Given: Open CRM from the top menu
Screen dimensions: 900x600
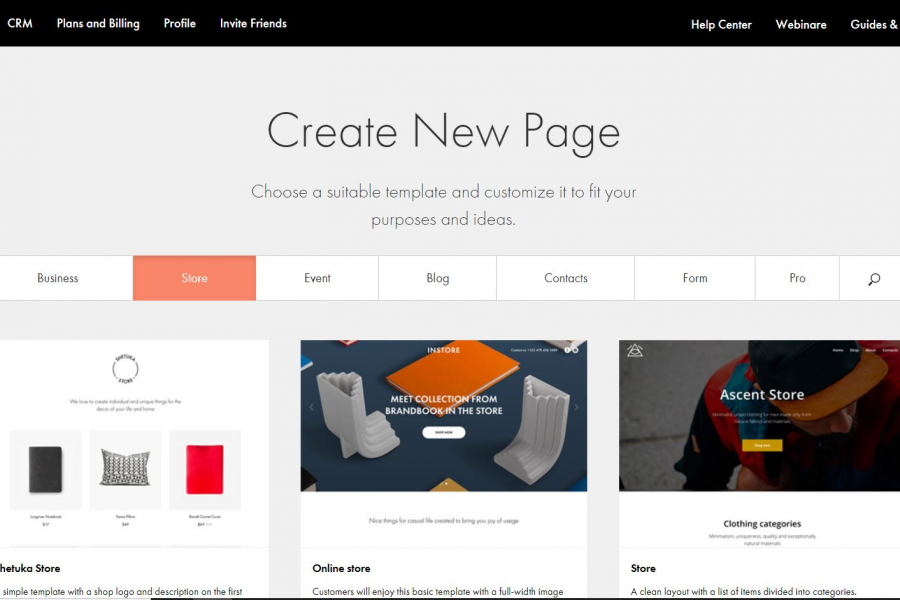Looking at the screenshot, I should pyautogui.click(x=20, y=24).
